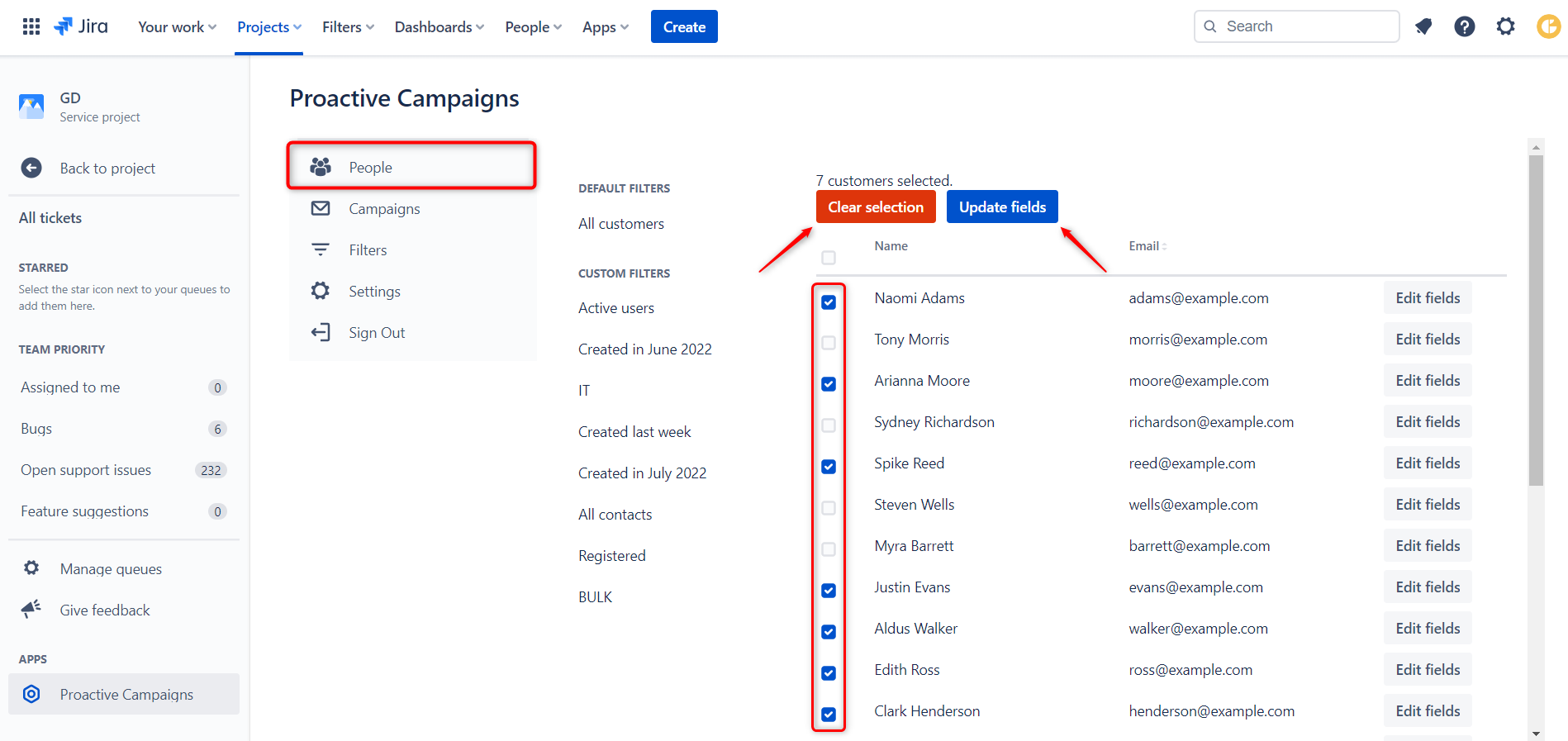Click the Sign Out arrow icon
The height and width of the screenshot is (741, 1568).
point(321,332)
